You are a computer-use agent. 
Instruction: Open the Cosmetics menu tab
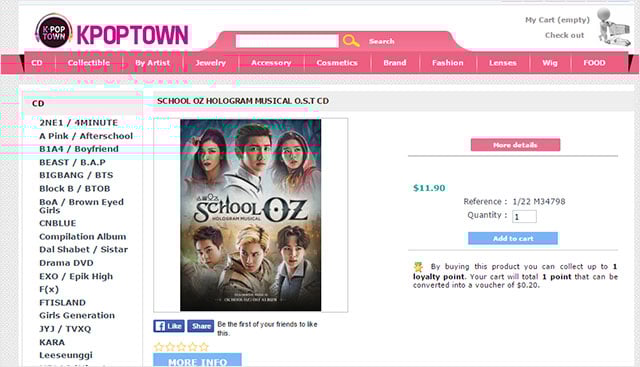click(x=337, y=63)
